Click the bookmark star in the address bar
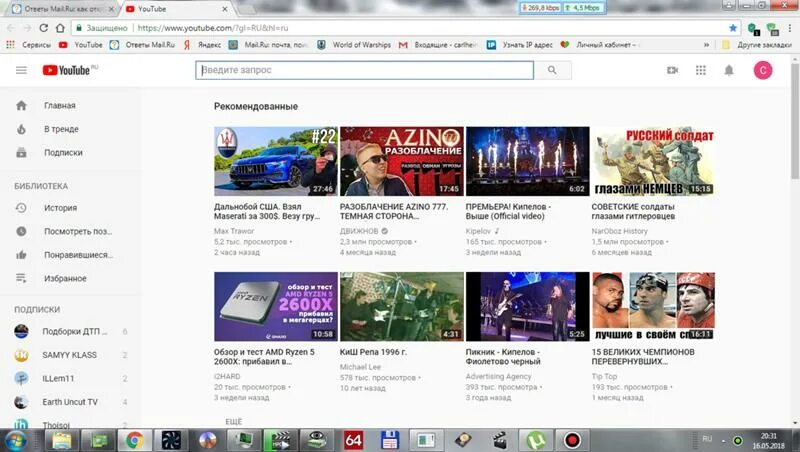Image resolution: width=800 pixels, height=452 pixels. pyautogui.click(x=733, y=28)
